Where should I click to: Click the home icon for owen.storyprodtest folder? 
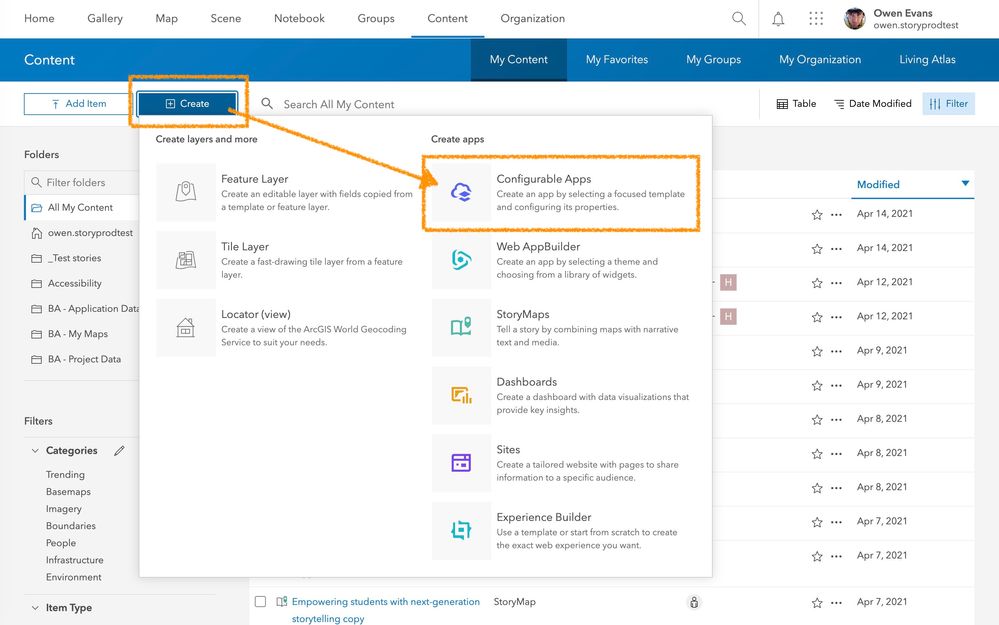pos(36,233)
